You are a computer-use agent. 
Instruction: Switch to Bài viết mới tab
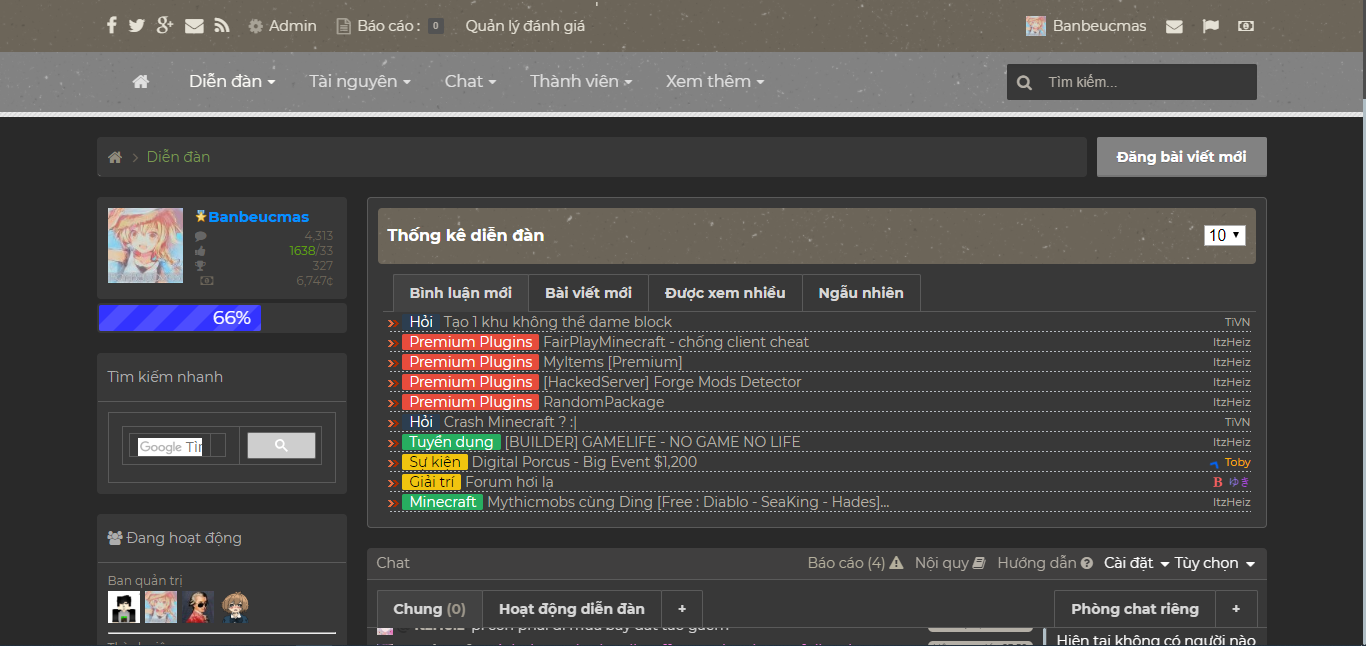pyautogui.click(x=588, y=293)
